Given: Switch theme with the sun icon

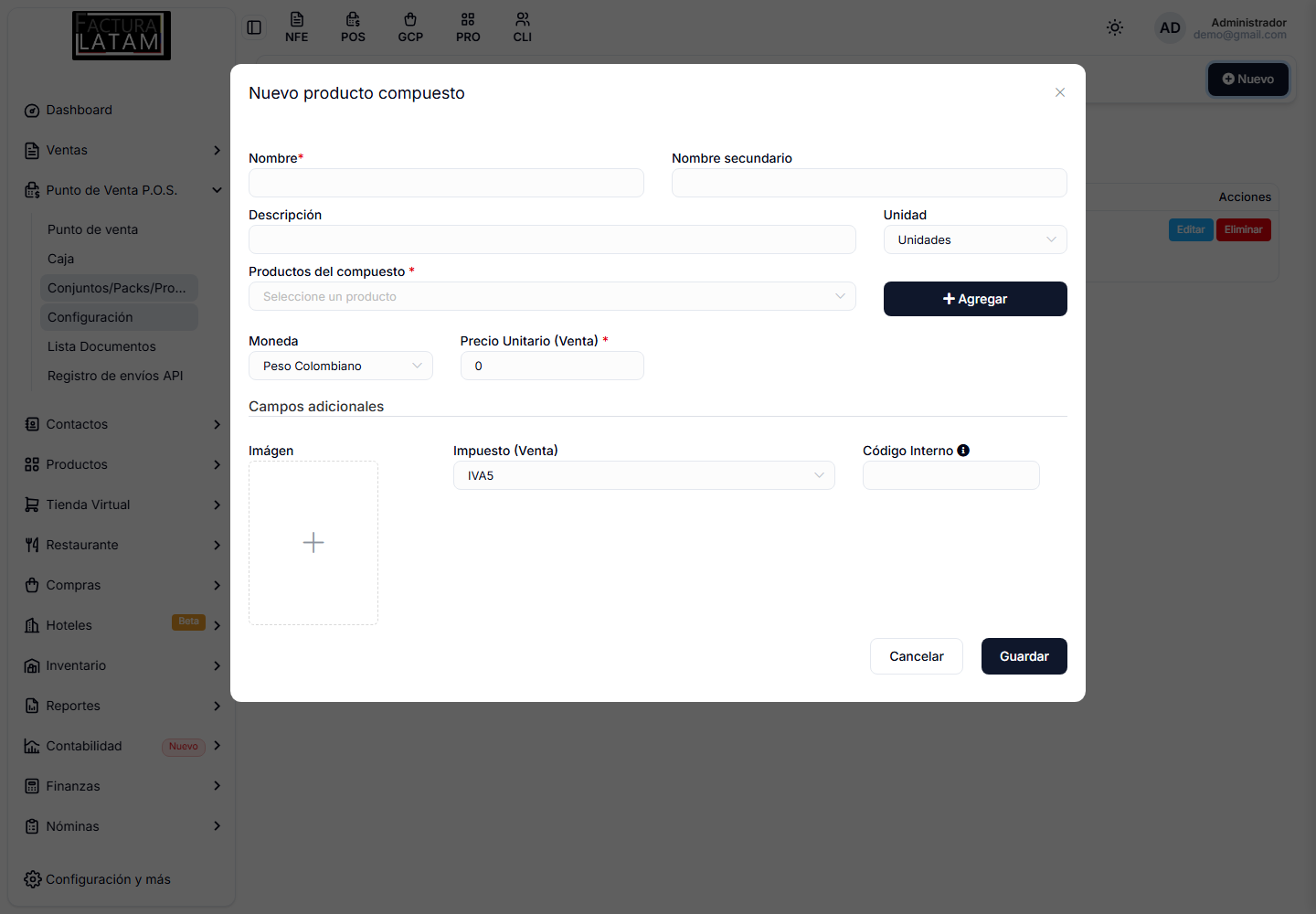Looking at the screenshot, I should pos(1115,27).
